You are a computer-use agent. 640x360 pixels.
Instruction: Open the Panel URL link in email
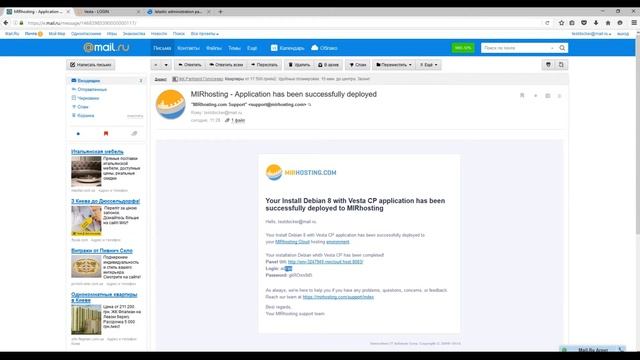[x=325, y=262]
